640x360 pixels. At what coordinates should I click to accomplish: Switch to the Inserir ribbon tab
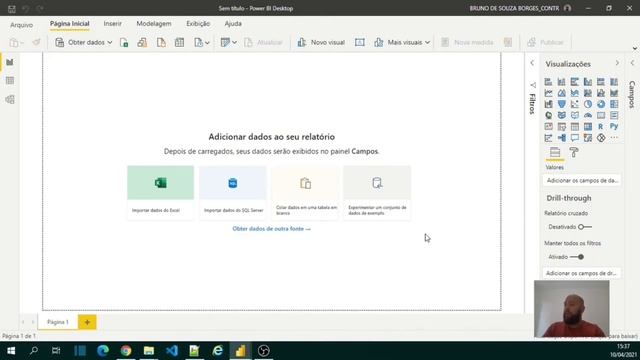[x=113, y=24]
